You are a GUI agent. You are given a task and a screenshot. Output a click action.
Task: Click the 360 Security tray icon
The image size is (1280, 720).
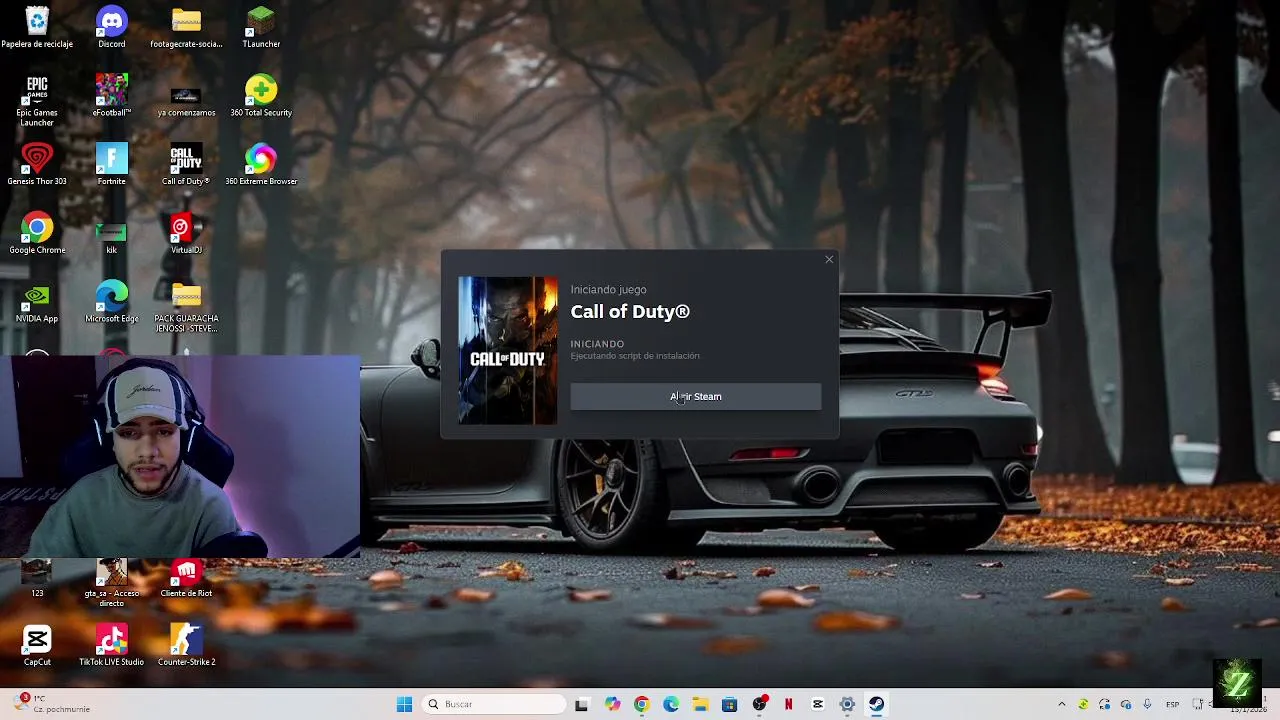pos(1083,704)
